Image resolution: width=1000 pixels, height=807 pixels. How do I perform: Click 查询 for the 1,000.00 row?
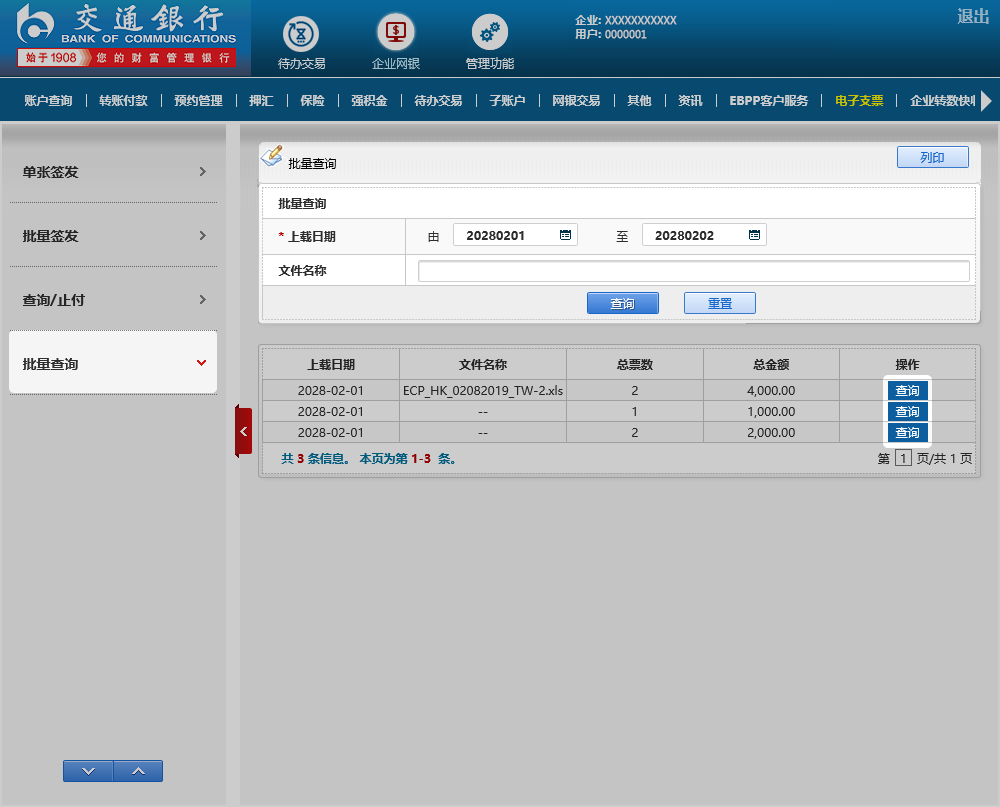[x=907, y=411]
